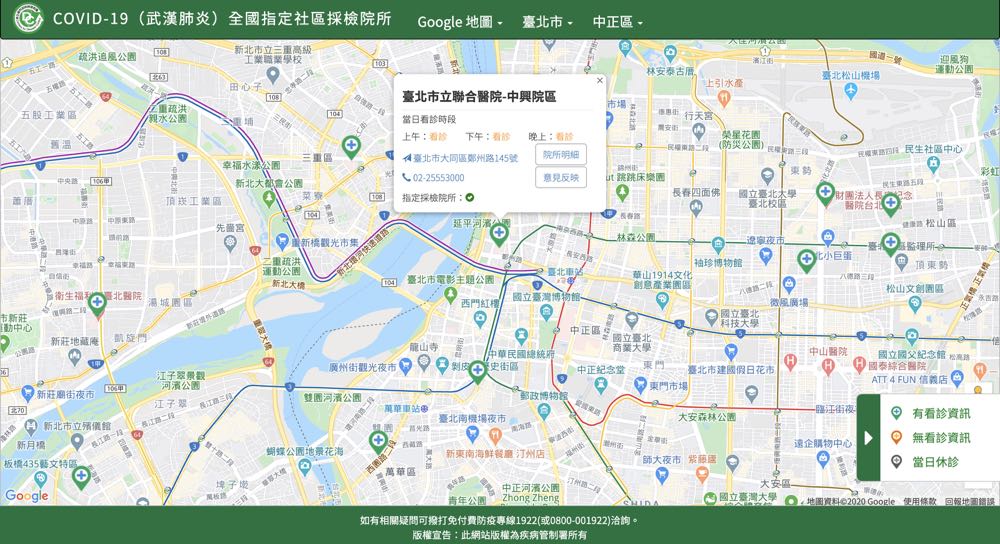
Task: Click the 上引水產 restaurant icon
Action: click(723, 98)
